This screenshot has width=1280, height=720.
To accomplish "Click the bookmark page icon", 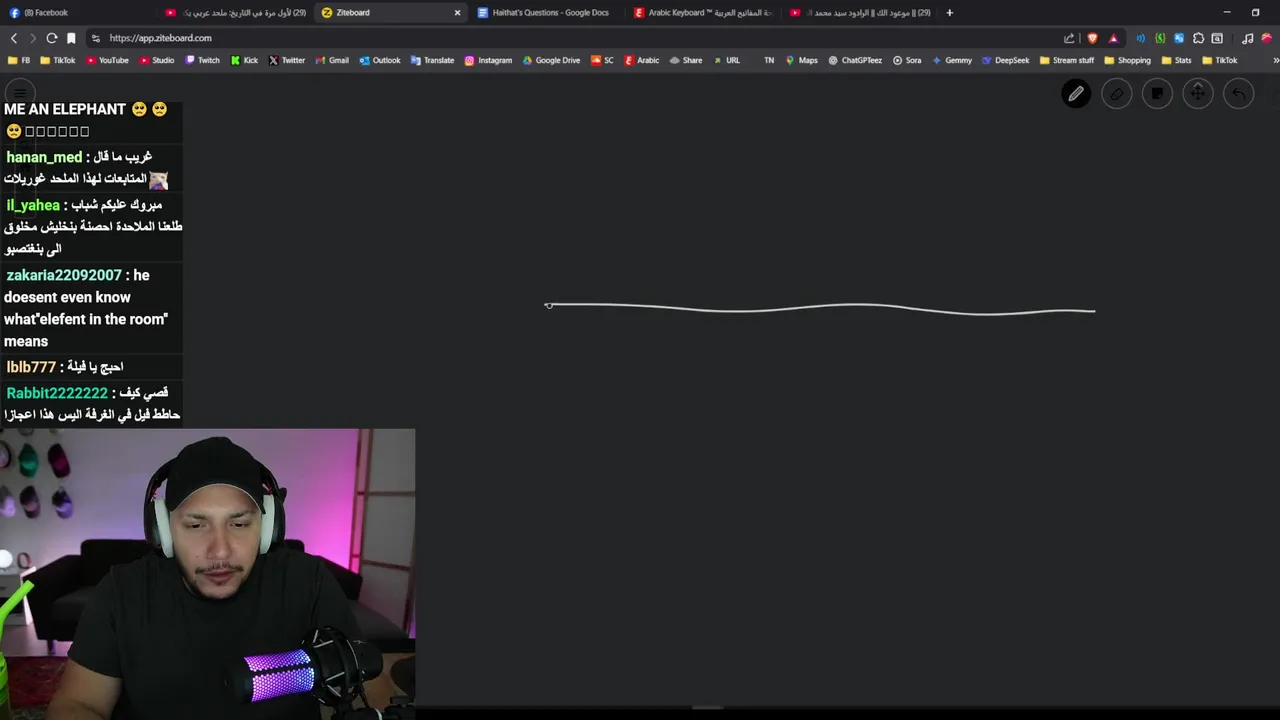I will [x=71, y=38].
